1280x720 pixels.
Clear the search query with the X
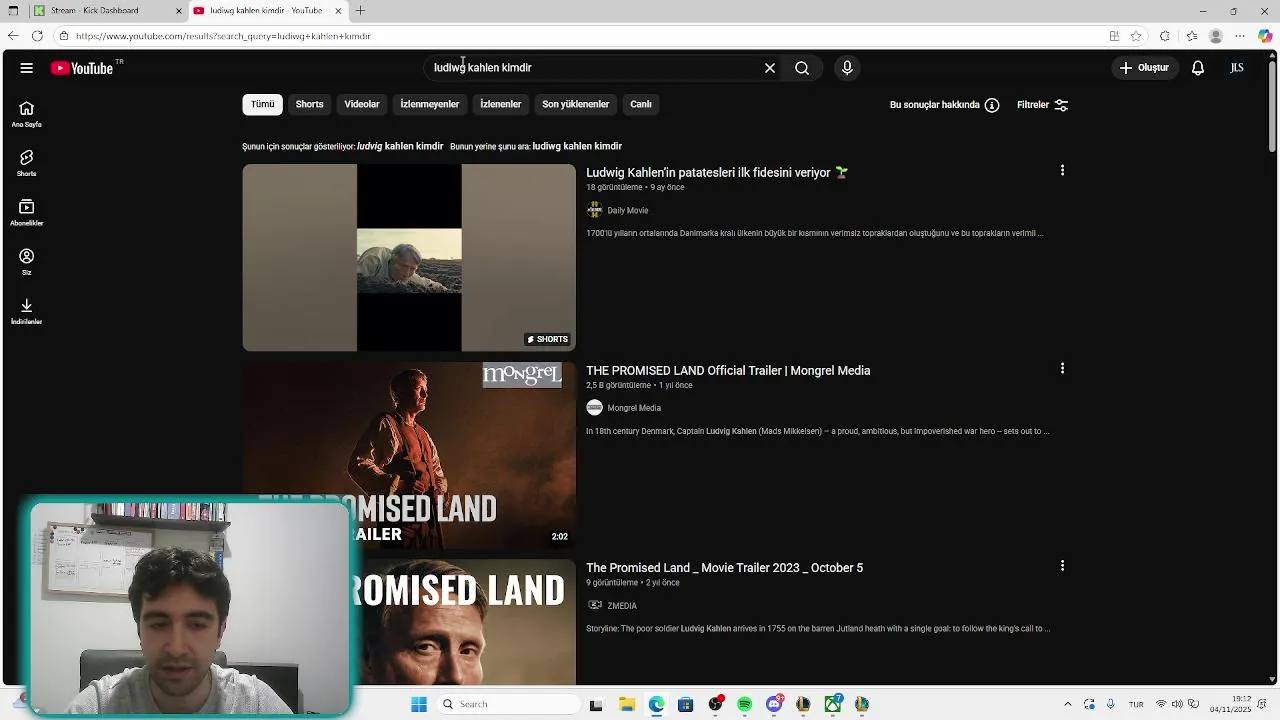coord(770,68)
